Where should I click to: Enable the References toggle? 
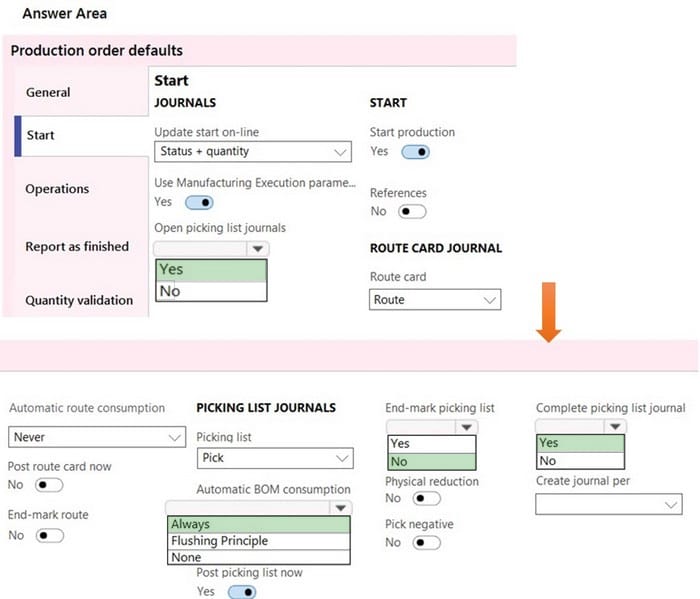click(x=412, y=212)
